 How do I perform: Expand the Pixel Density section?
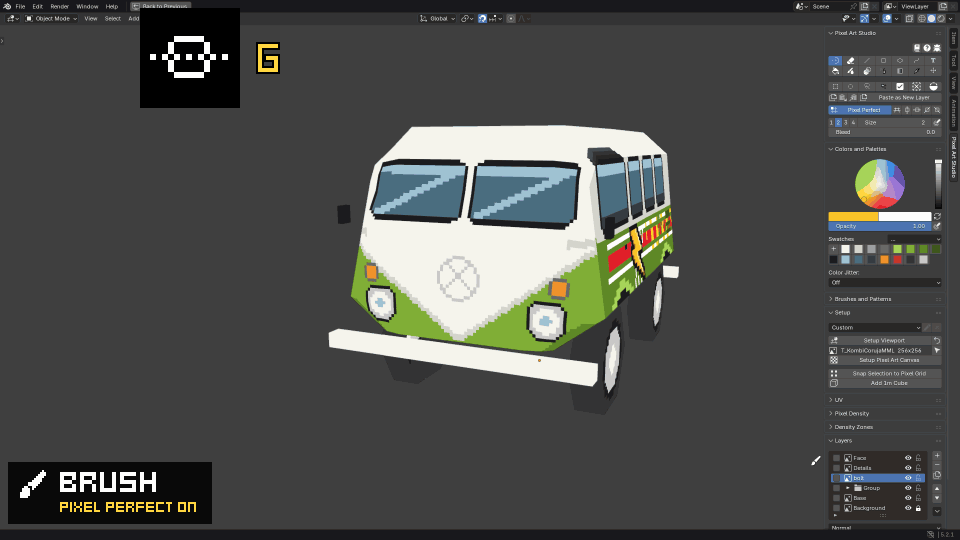[831, 413]
